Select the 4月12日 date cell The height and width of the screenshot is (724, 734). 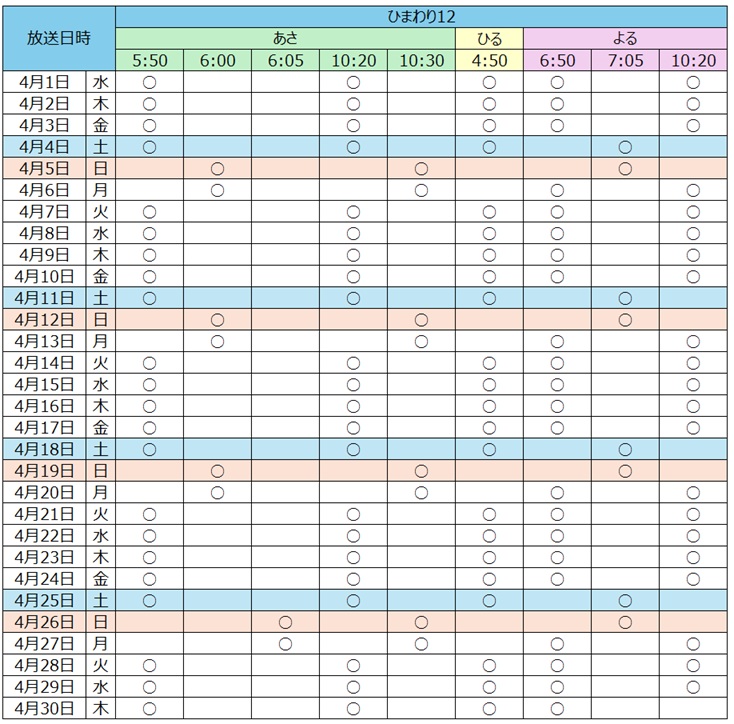46,320
